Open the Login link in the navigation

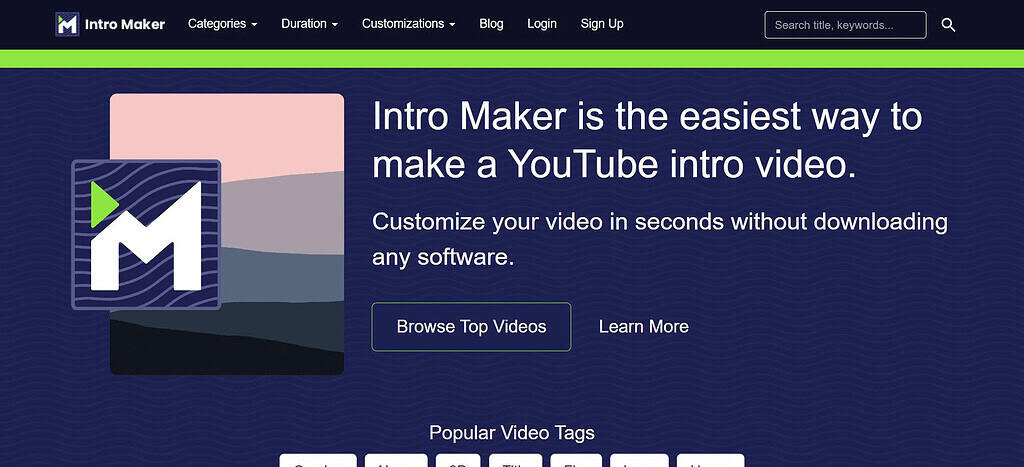[542, 24]
